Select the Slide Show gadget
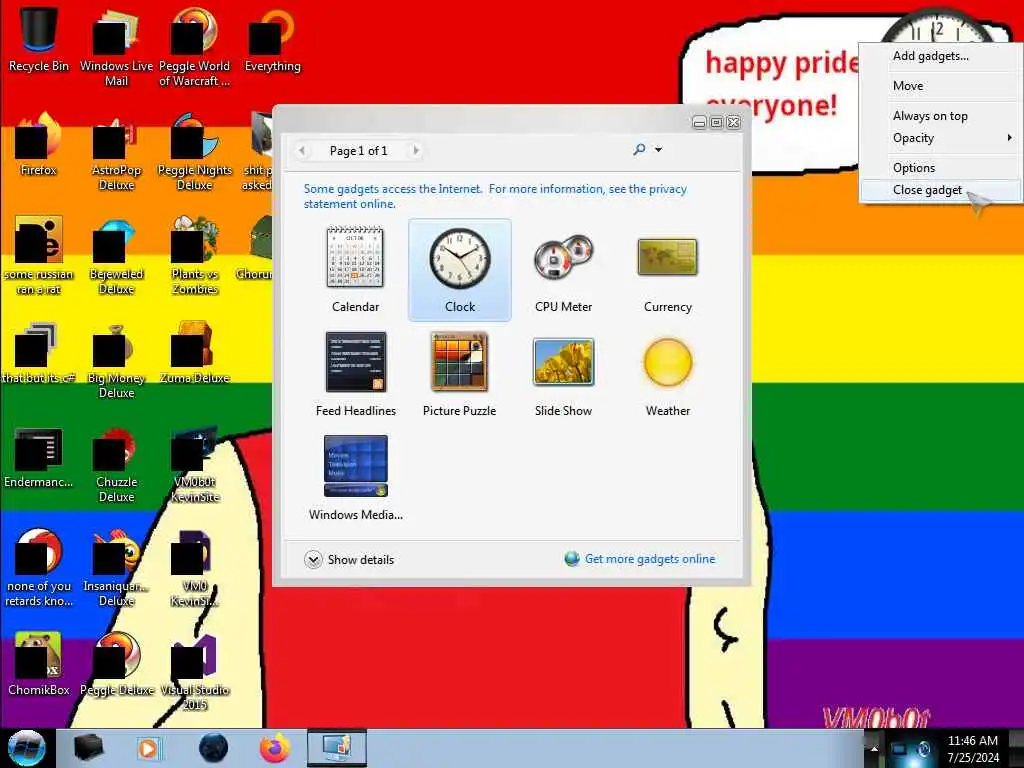Screen dimensions: 1024x768 pos(564,374)
